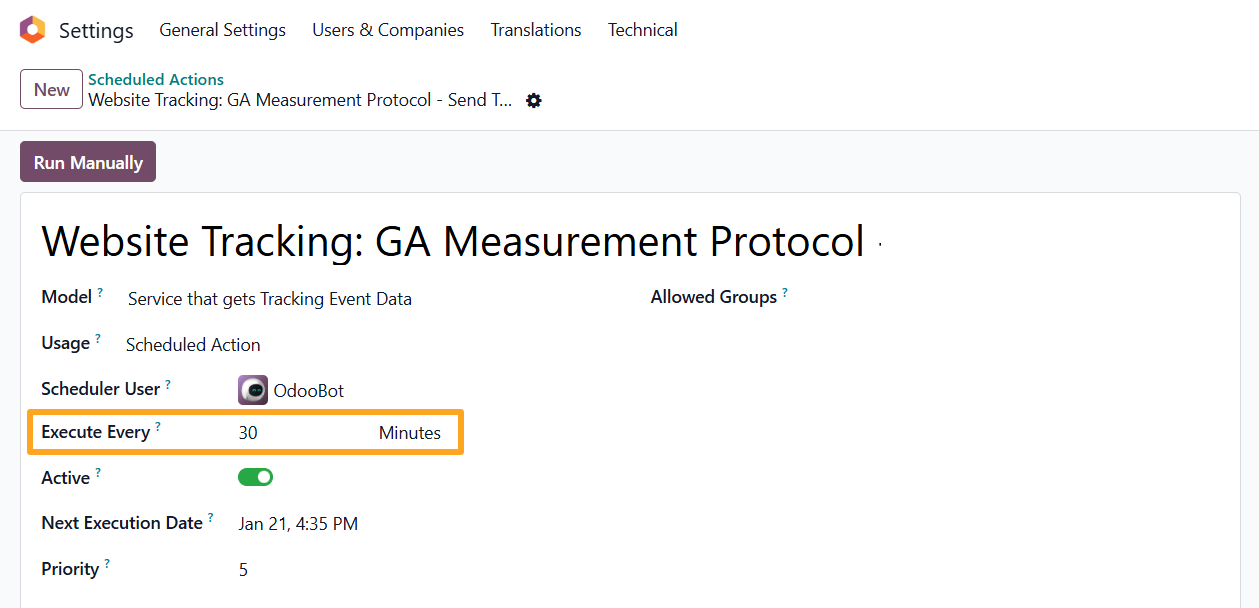This screenshot has height=608, width=1259.
Task: Click the OdooBot avatar image
Action: coord(252,389)
